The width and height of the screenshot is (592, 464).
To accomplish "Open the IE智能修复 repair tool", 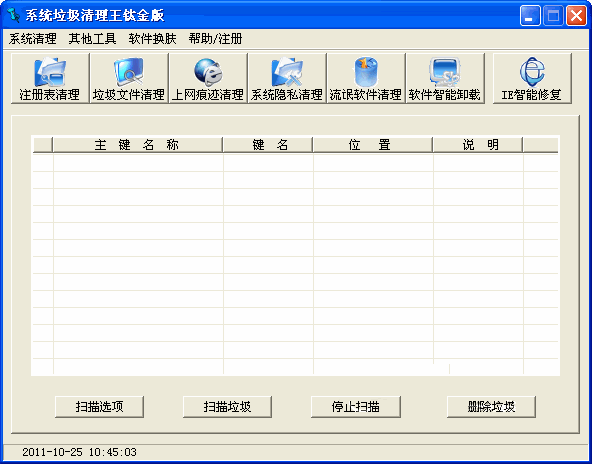I will click(x=532, y=78).
